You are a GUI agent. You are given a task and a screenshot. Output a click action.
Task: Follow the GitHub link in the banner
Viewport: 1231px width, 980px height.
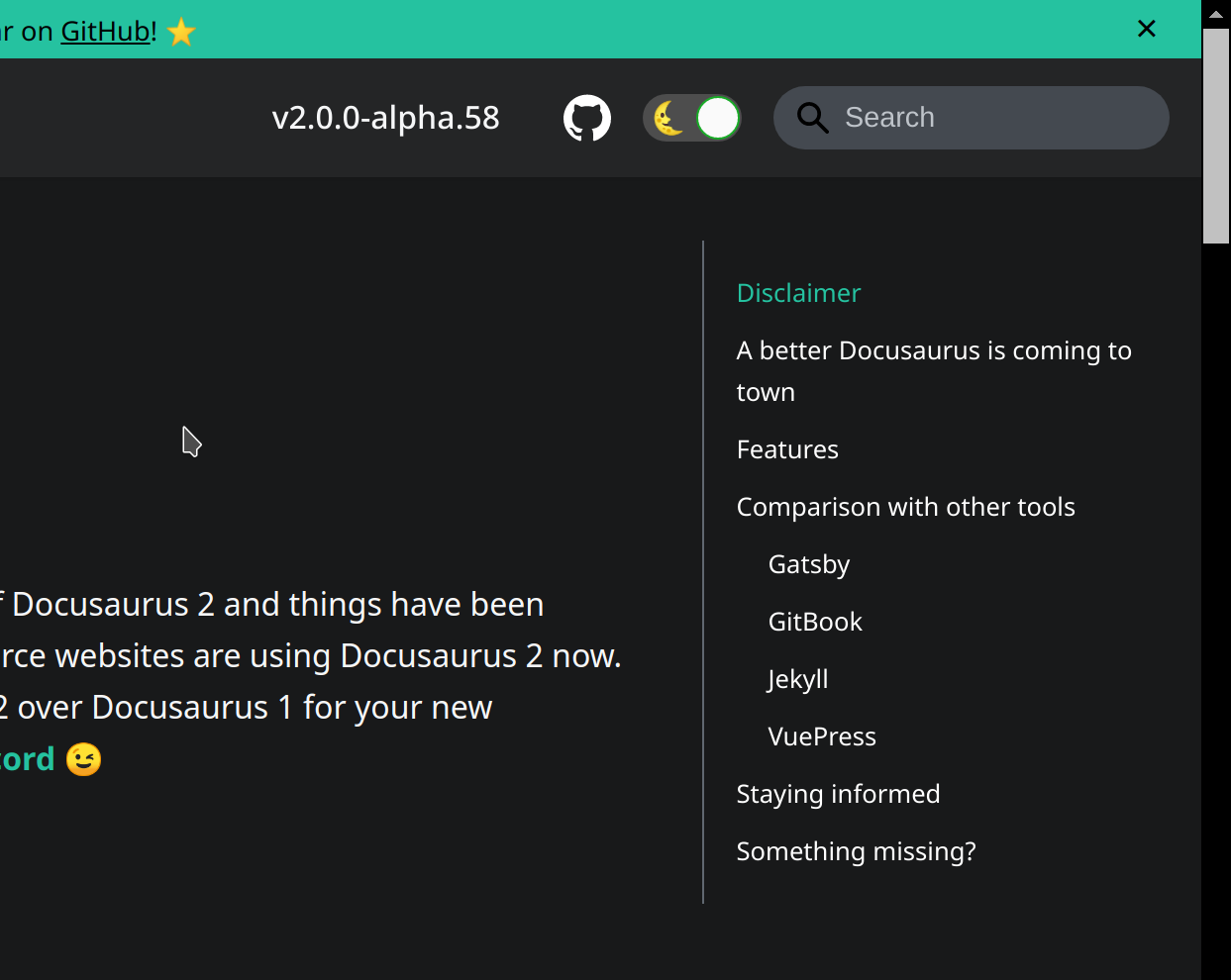(106, 31)
